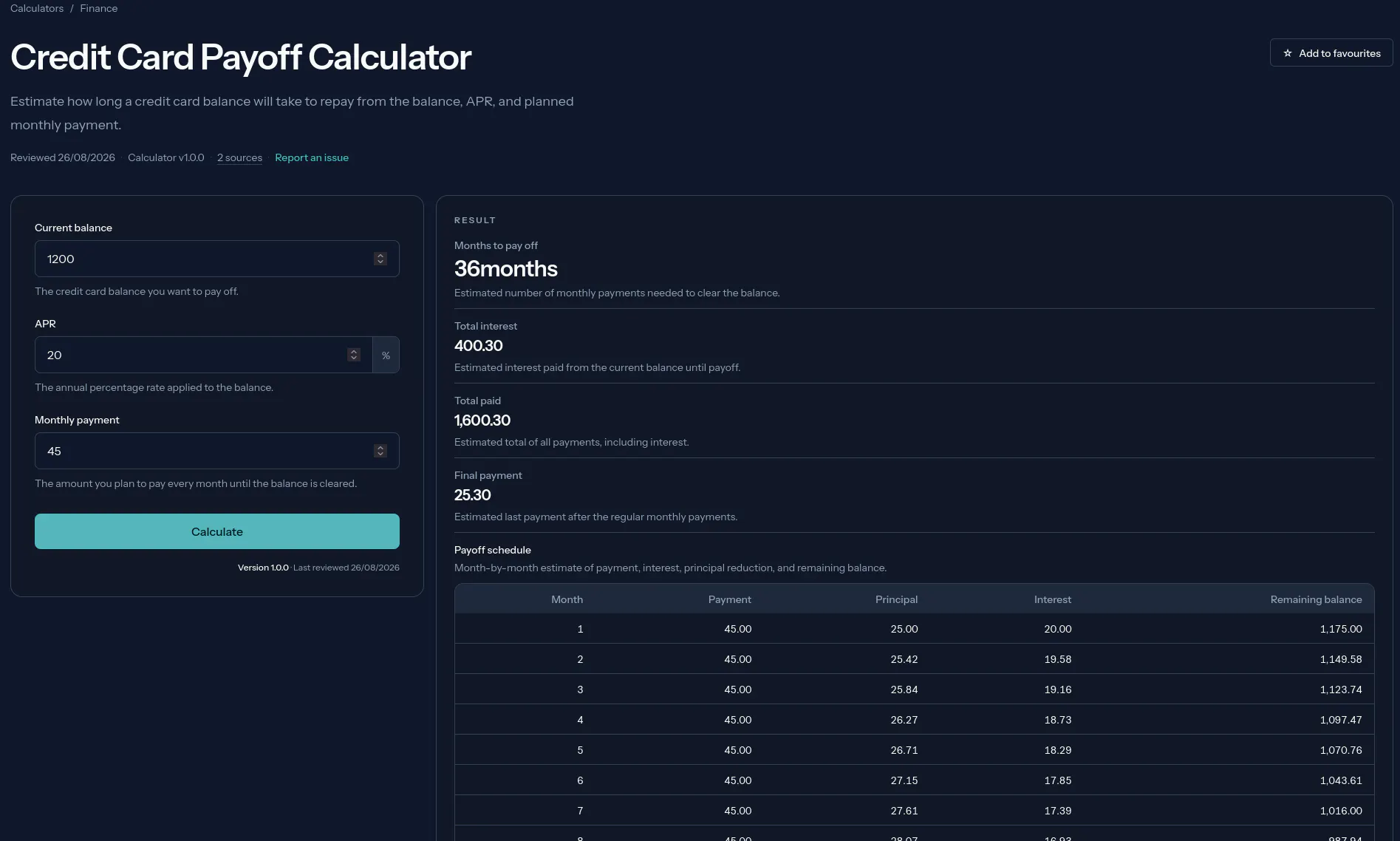Image resolution: width=1400 pixels, height=841 pixels.
Task: Click the Interest column header
Action: 1053,599
